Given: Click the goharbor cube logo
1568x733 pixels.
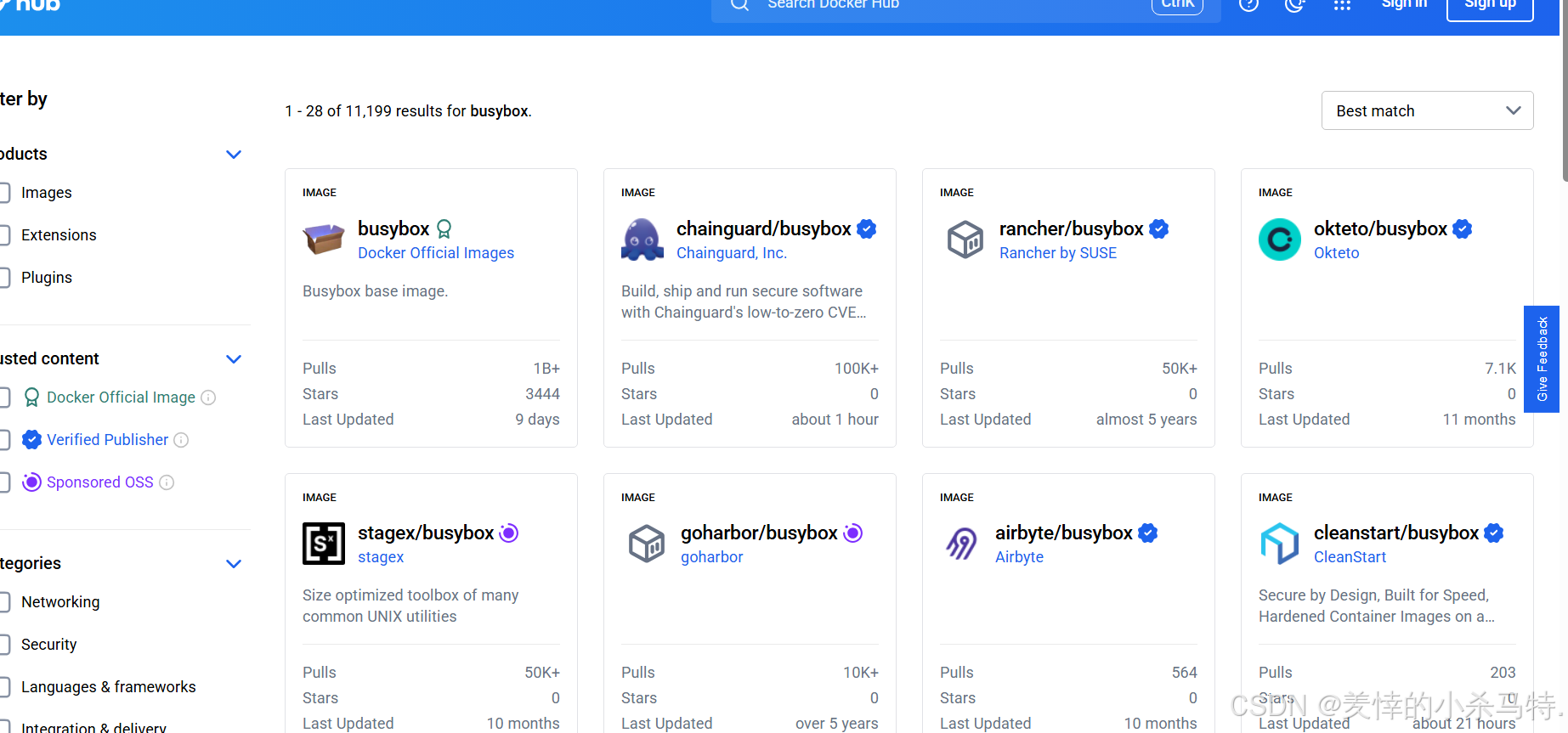Looking at the screenshot, I should 647,544.
